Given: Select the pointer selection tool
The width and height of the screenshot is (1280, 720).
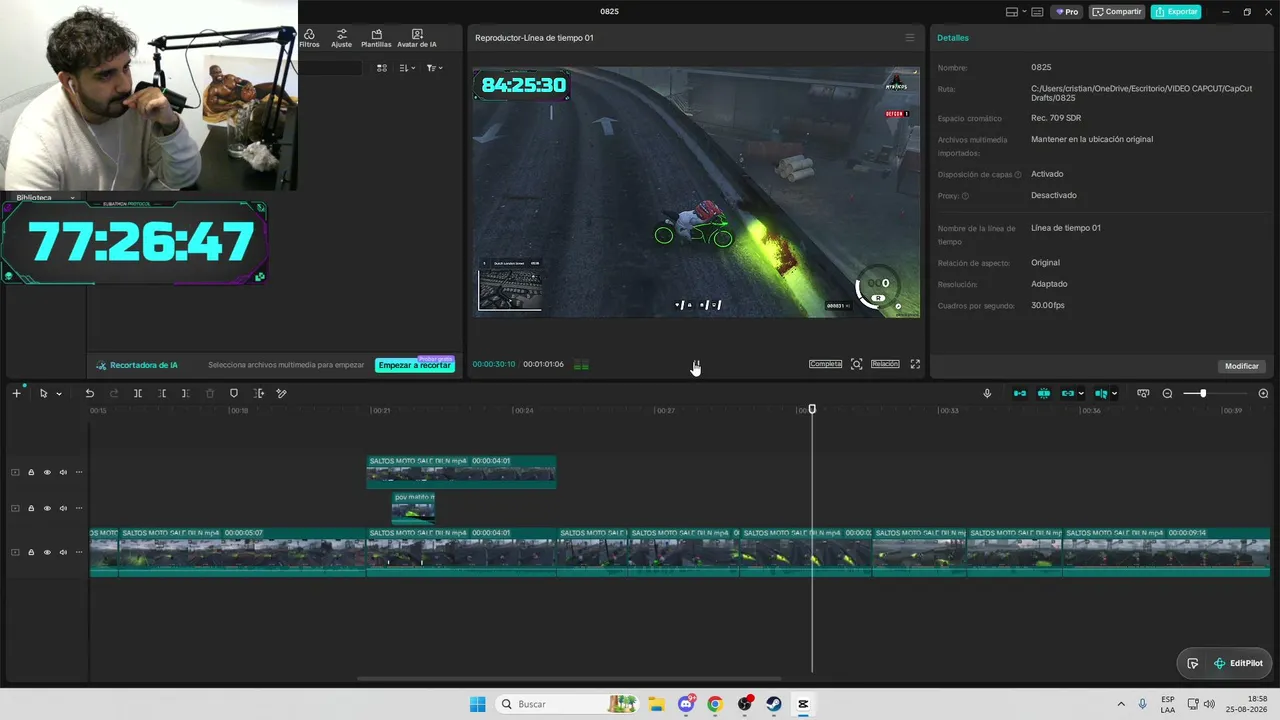Looking at the screenshot, I should tap(43, 393).
